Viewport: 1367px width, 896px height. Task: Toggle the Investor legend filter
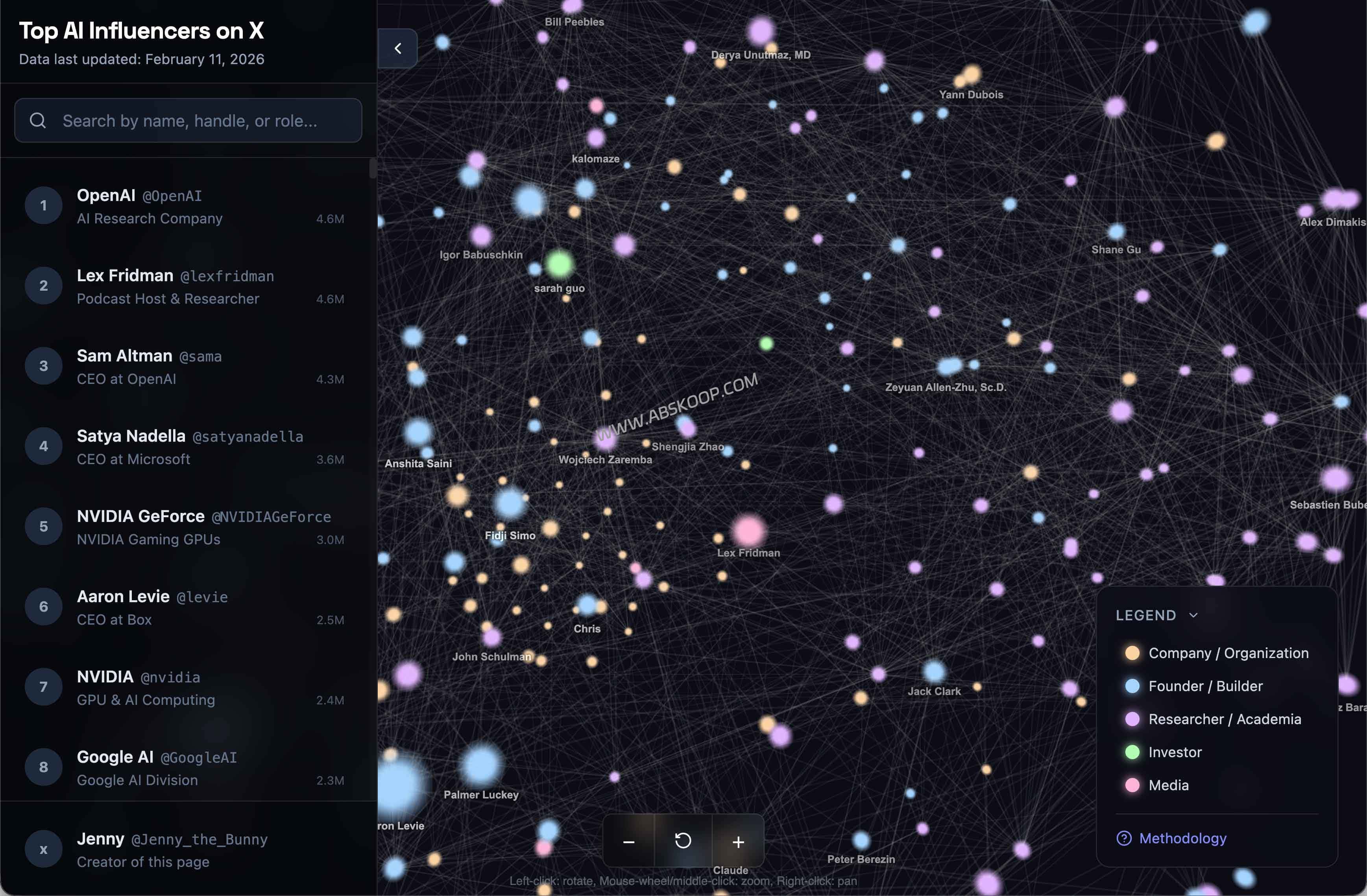click(x=1132, y=752)
